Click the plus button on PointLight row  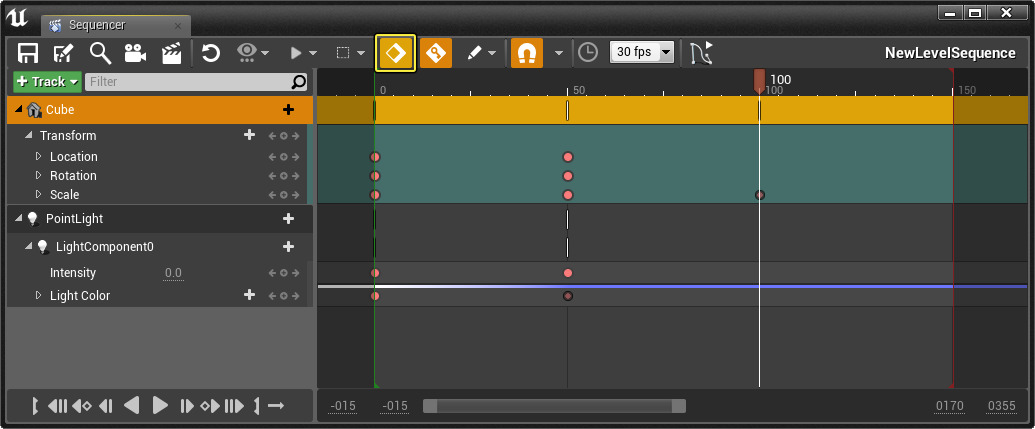tap(288, 218)
